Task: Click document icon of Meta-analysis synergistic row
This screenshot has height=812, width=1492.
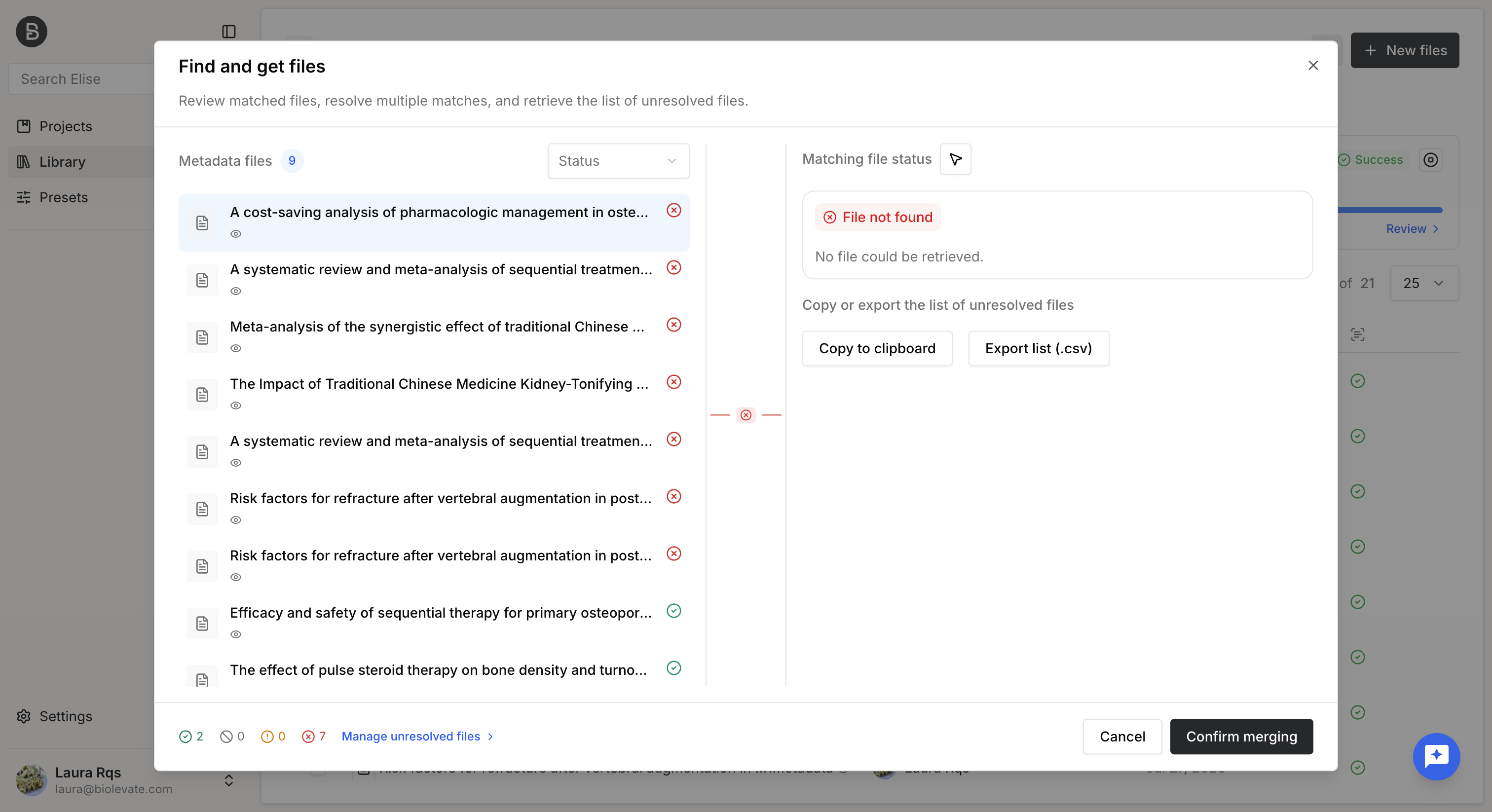Action: click(202, 337)
